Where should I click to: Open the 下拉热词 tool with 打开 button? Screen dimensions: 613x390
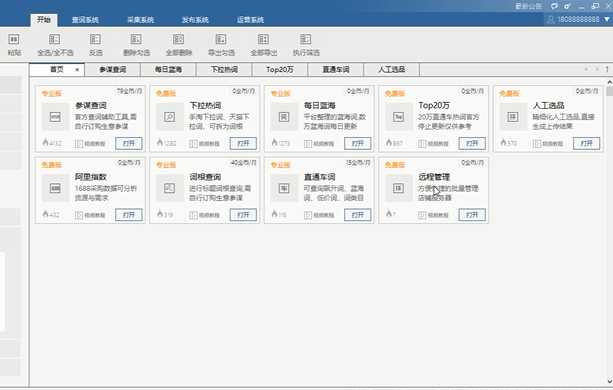[243, 143]
